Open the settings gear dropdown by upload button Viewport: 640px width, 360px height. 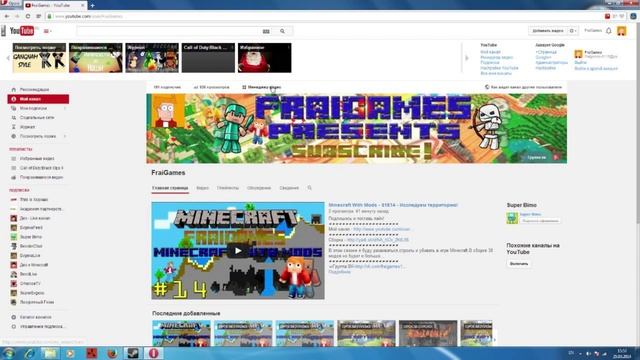tap(573, 31)
